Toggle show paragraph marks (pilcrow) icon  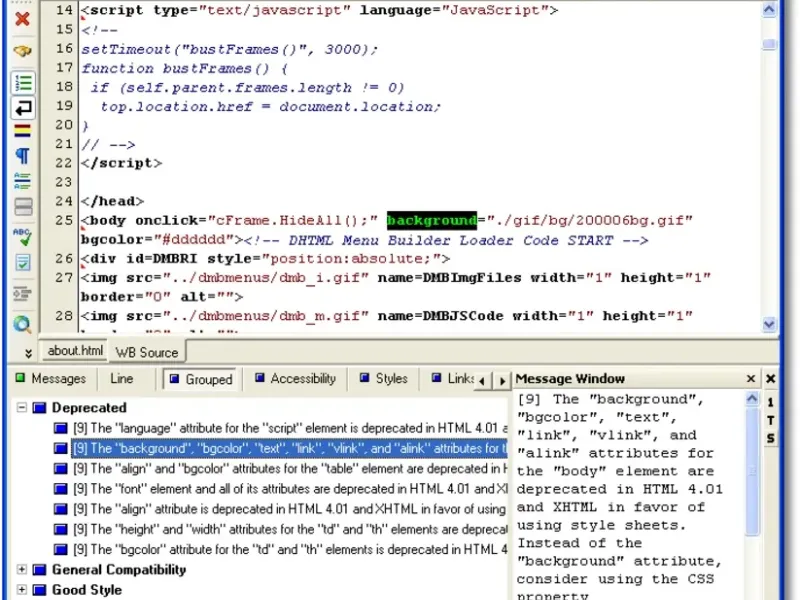tap(22, 156)
